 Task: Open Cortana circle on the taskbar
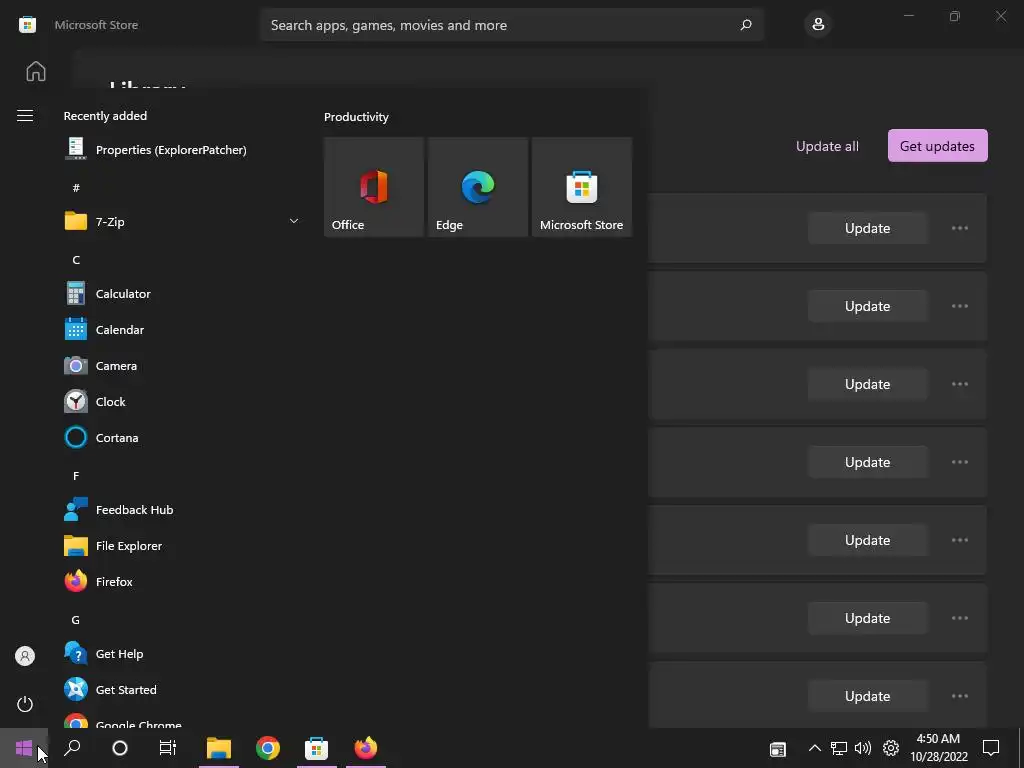pyautogui.click(x=120, y=748)
